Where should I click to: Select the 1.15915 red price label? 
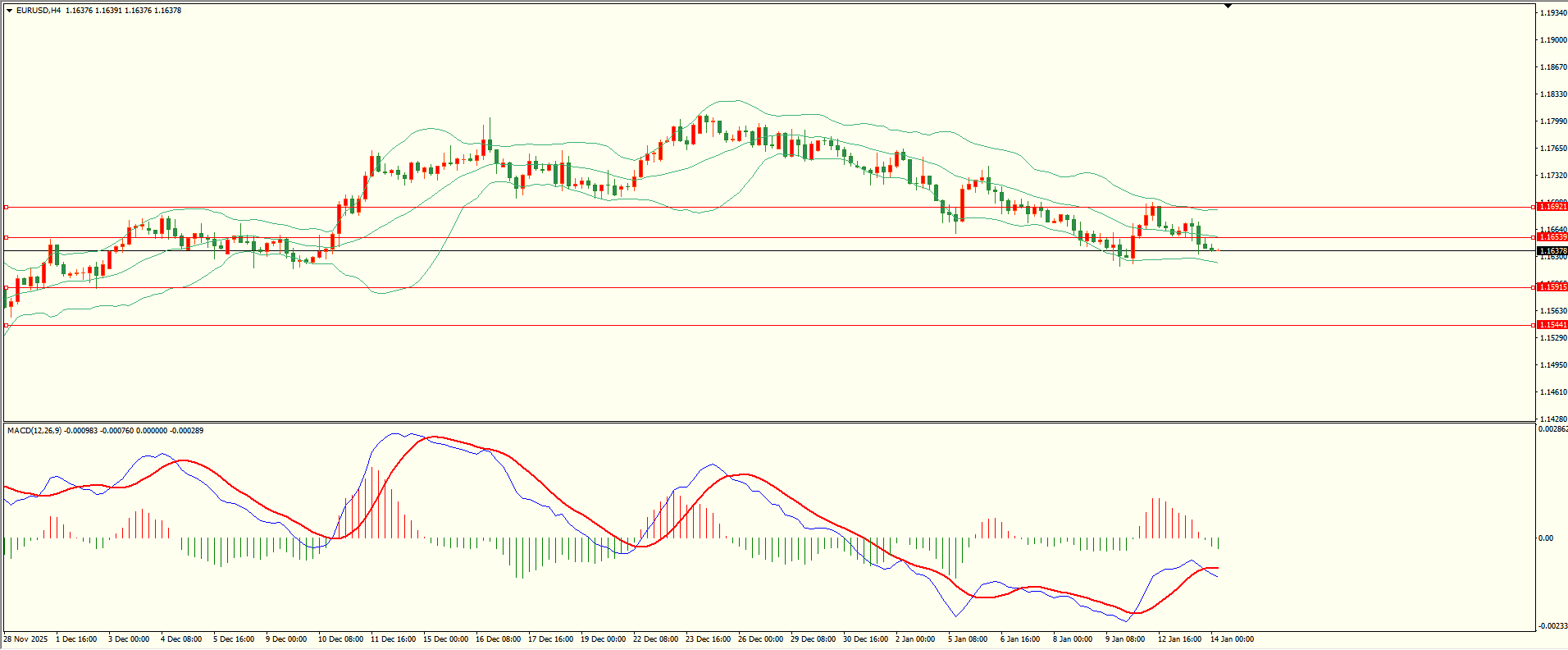[1552, 286]
